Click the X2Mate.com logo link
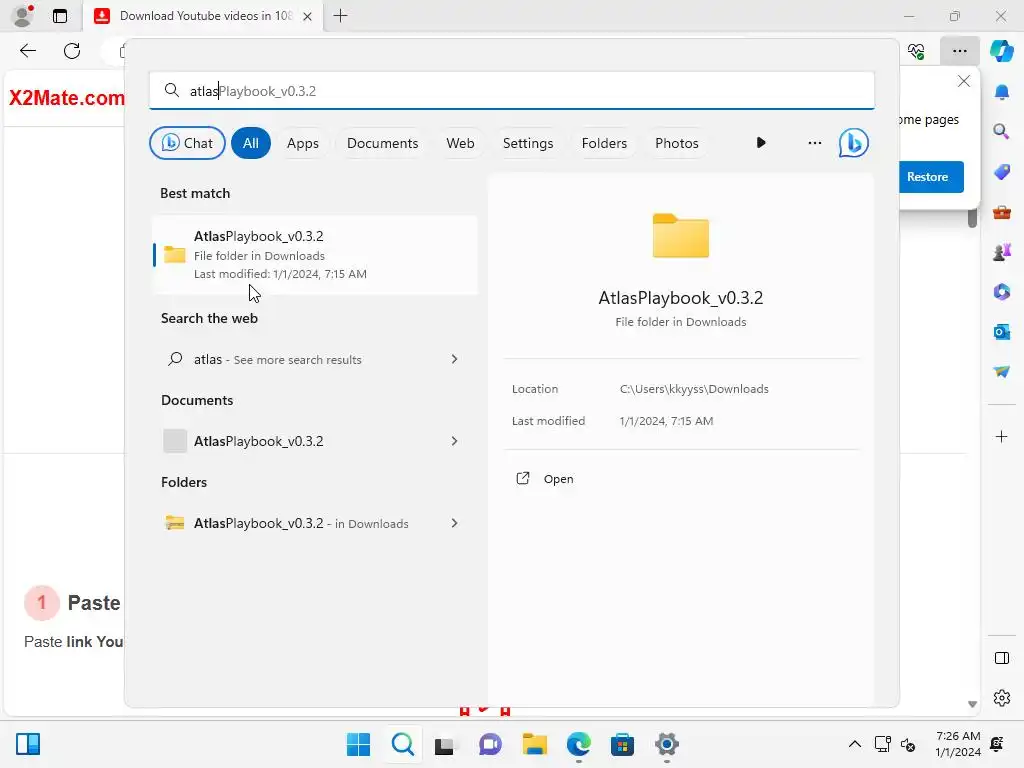The width and height of the screenshot is (1024, 768). [x=66, y=98]
